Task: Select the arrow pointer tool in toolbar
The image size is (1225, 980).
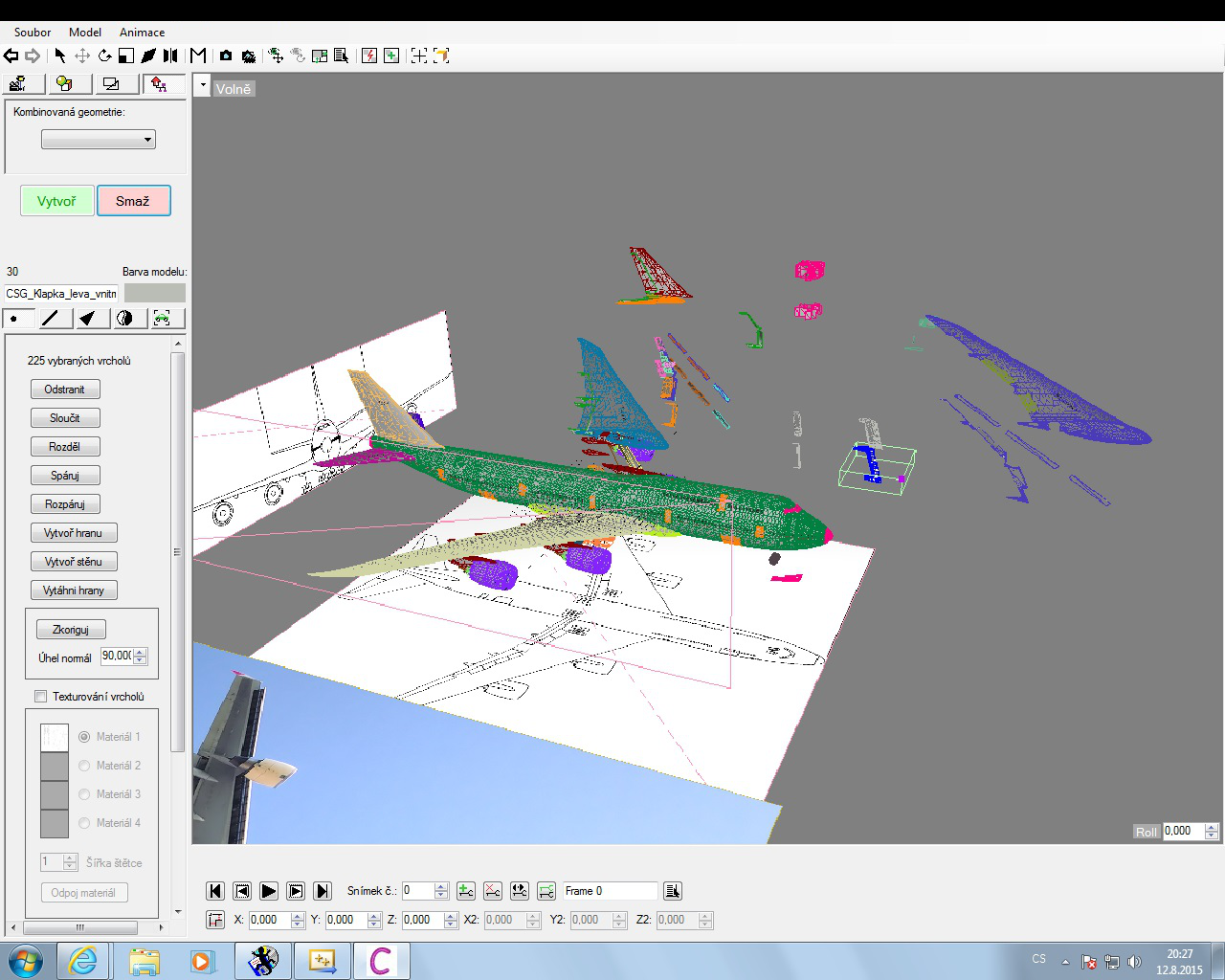Action: pyautogui.click(x=59, y=56)
